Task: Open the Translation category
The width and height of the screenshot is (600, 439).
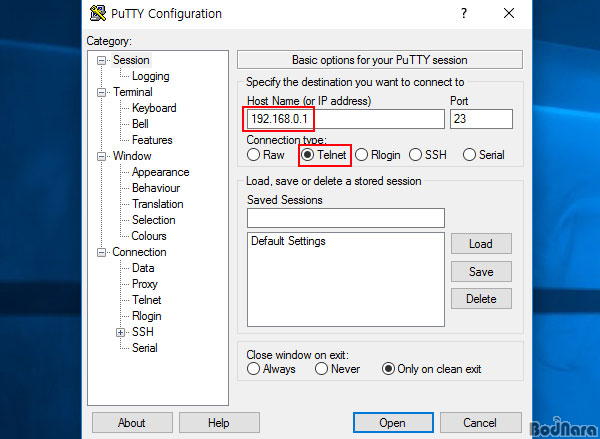Action: [x=158, y=204]
